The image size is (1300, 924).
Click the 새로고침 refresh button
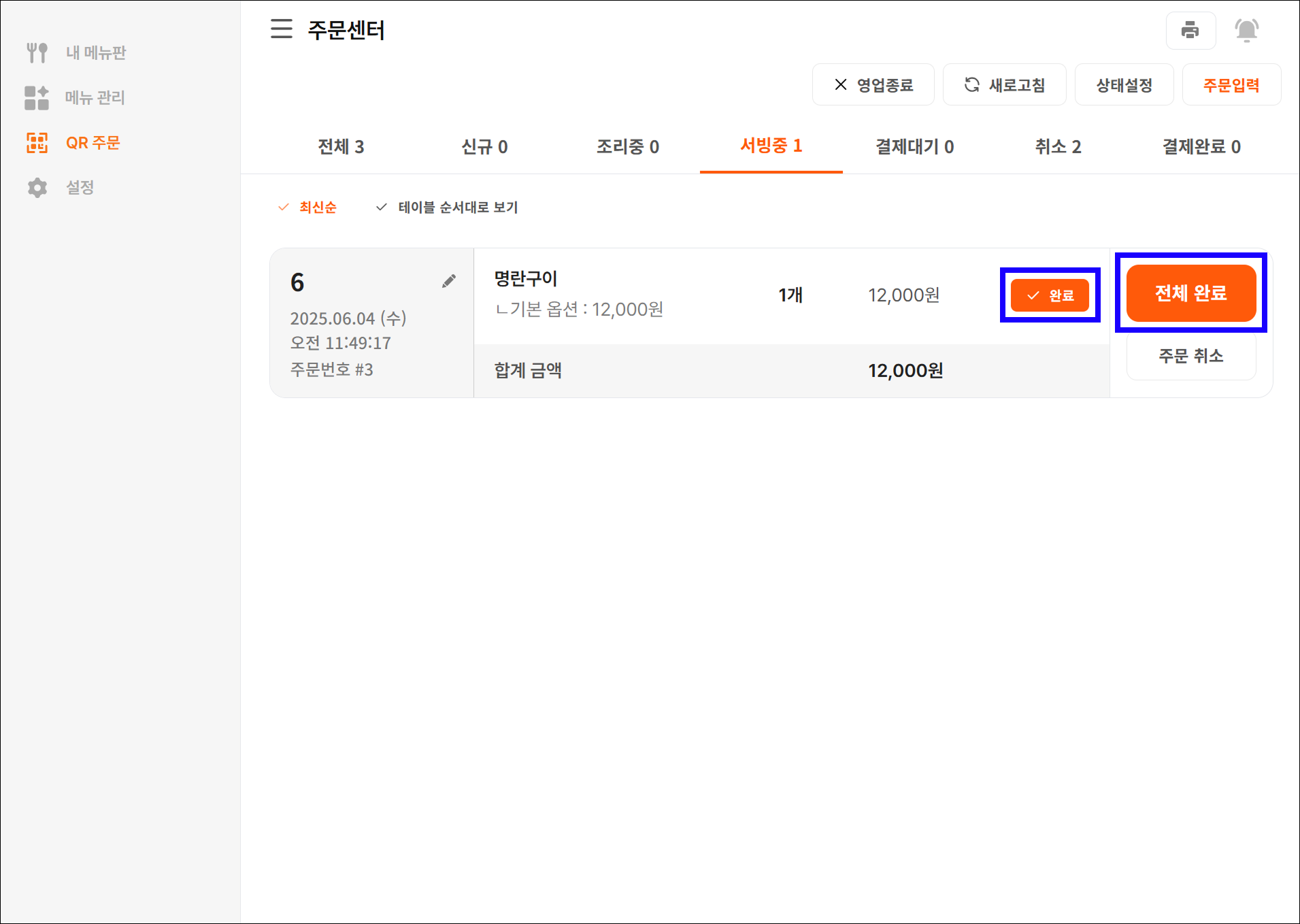coord(1004,84)
